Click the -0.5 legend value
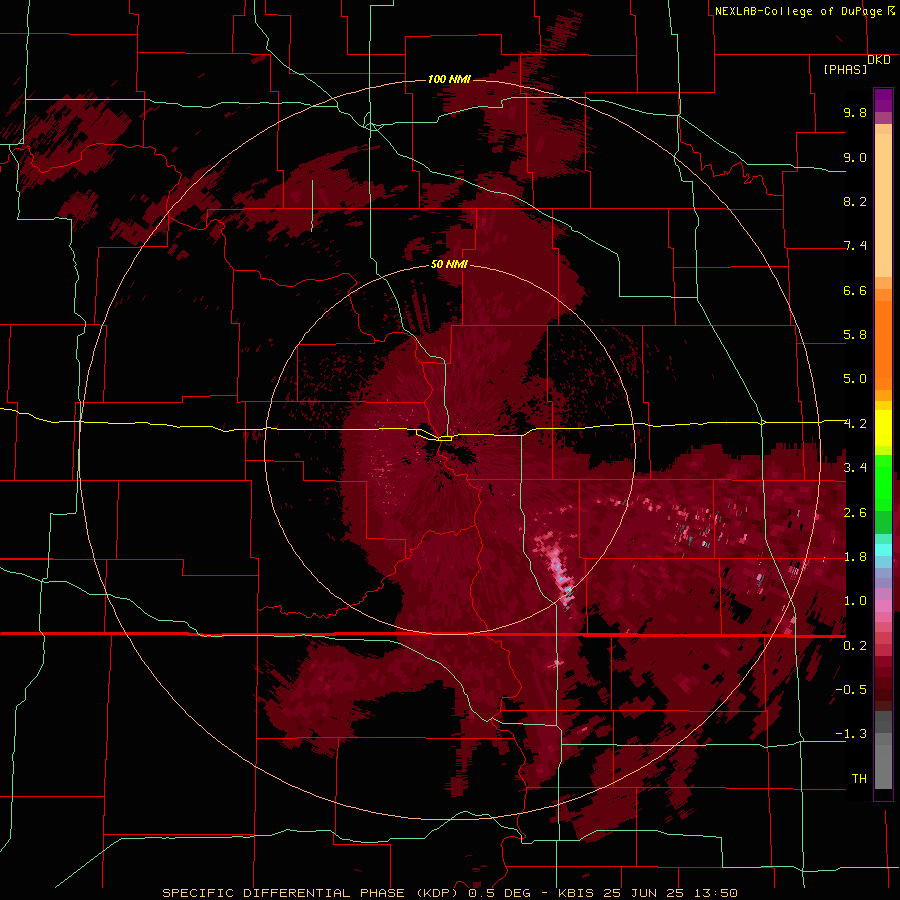 click(851, 690)
